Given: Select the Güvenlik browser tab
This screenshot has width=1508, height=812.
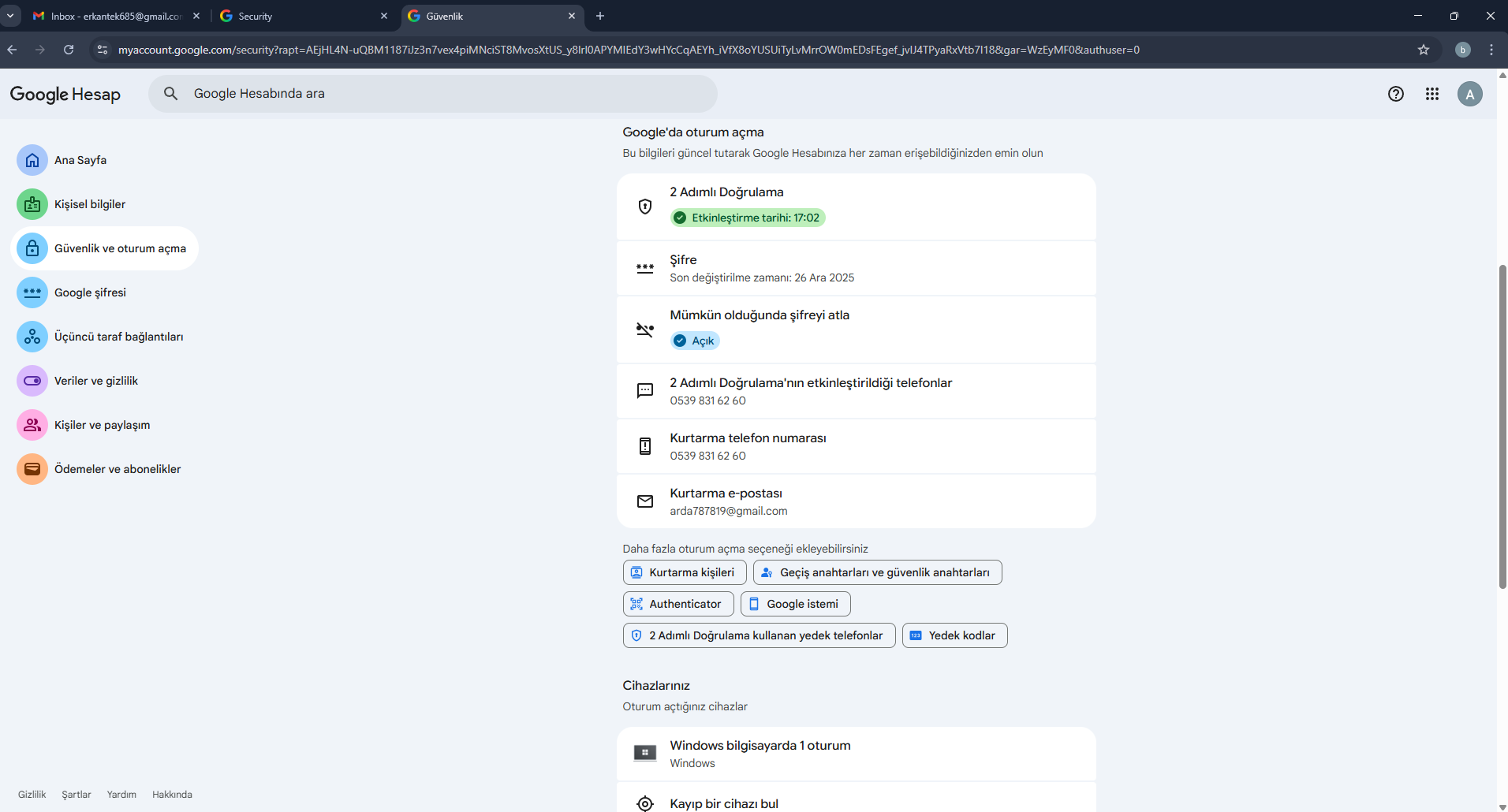Looking at the screenshot, I should click(x=491, y=16).
